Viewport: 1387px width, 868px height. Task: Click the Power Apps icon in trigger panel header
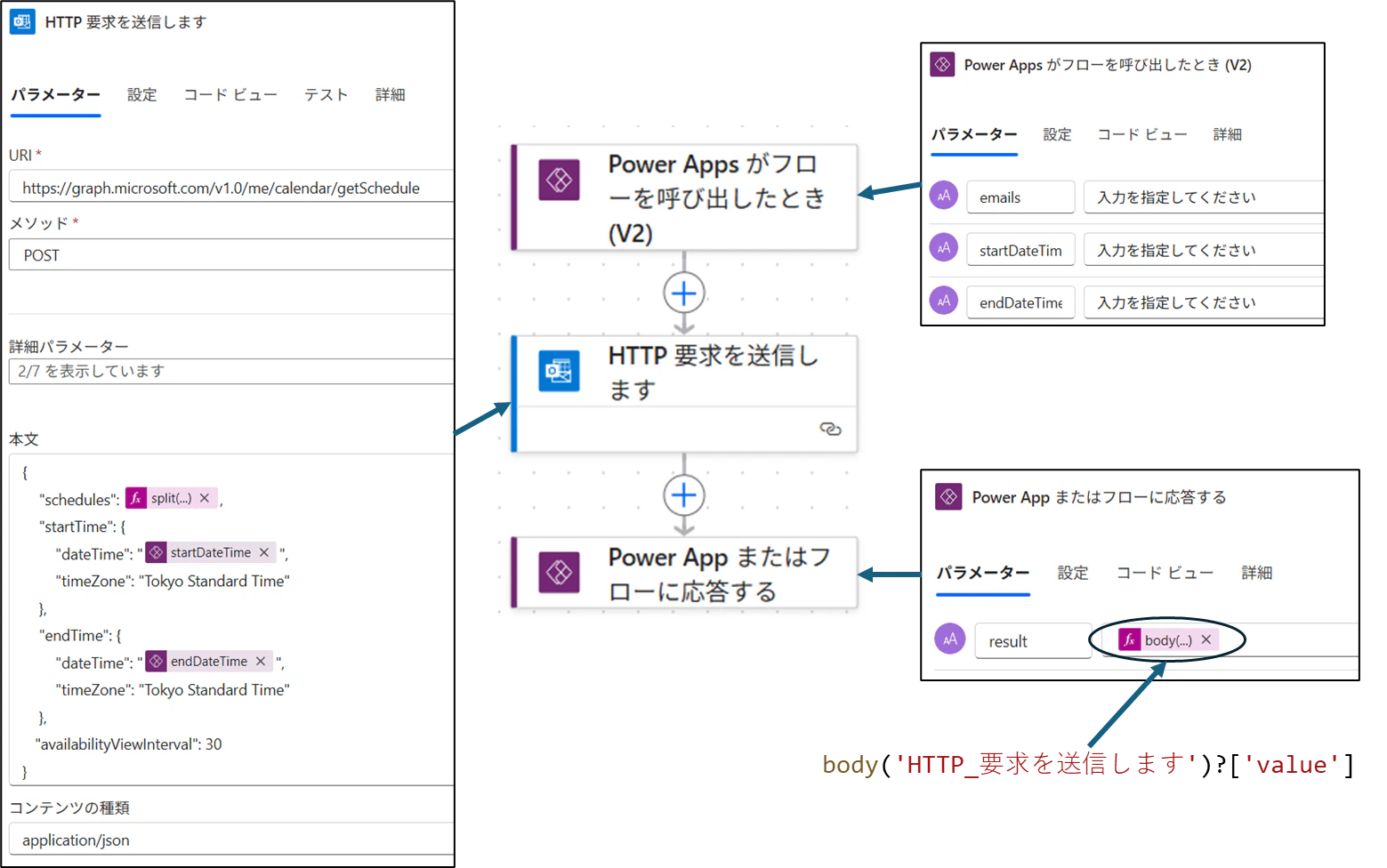pyautogui.click(x=942, y=65)
